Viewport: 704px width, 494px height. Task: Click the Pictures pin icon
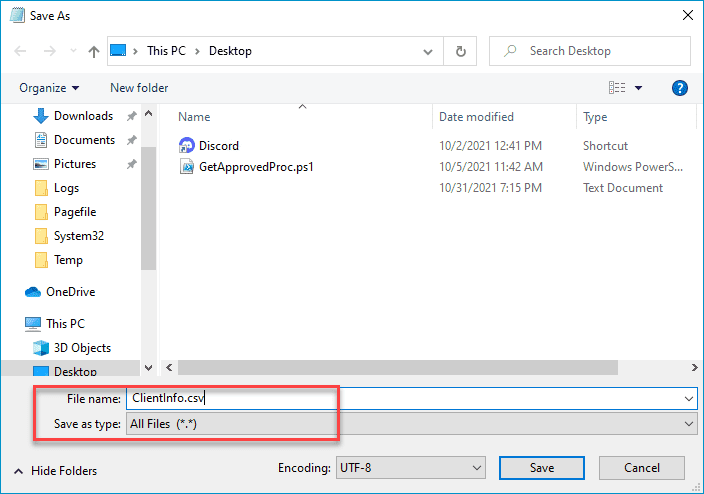click(132, 164)
